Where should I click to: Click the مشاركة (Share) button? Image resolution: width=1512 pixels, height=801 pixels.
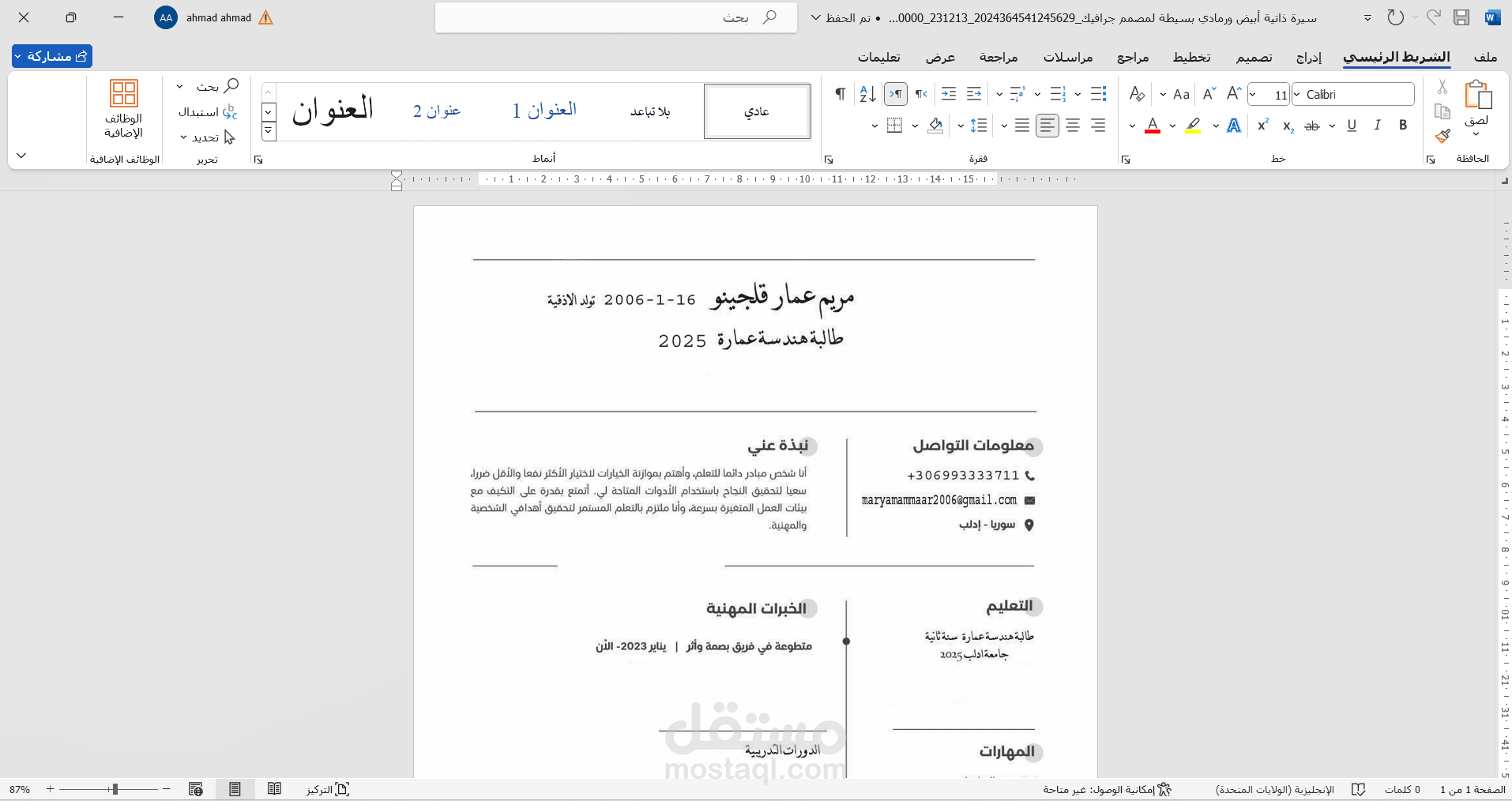point(52,56)
